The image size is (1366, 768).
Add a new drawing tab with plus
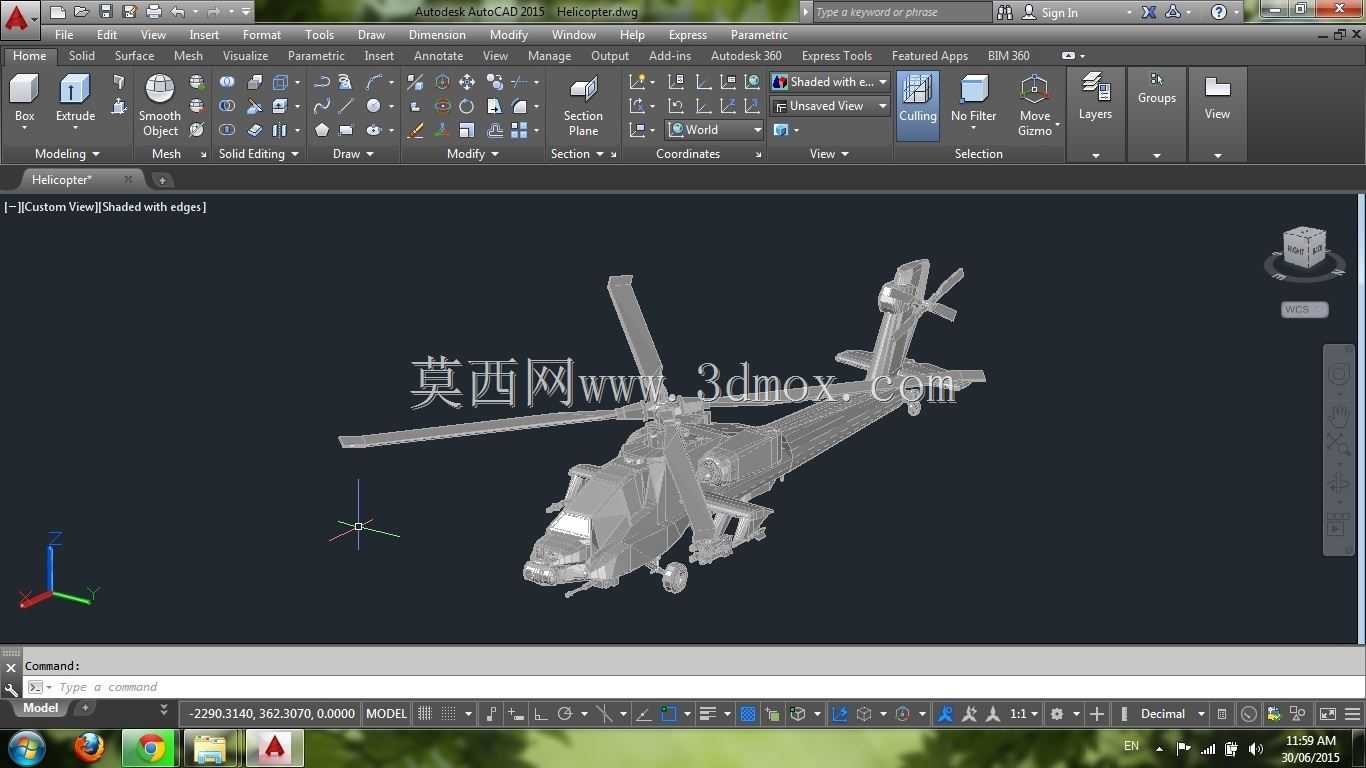tap(162, 180)
